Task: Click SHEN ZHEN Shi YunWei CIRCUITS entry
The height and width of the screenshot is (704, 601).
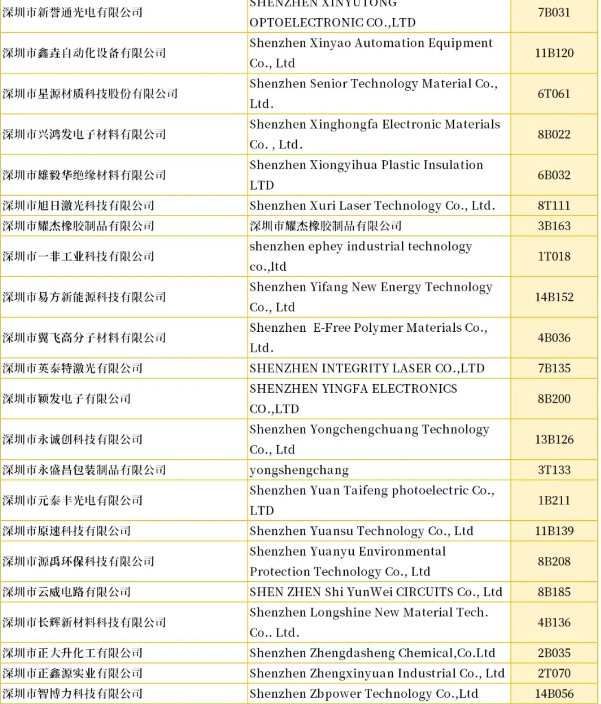Action: [x=376, y=592]
